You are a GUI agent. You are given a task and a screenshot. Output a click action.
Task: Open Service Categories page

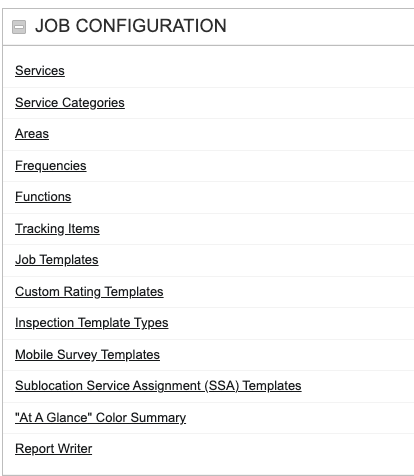70,103
